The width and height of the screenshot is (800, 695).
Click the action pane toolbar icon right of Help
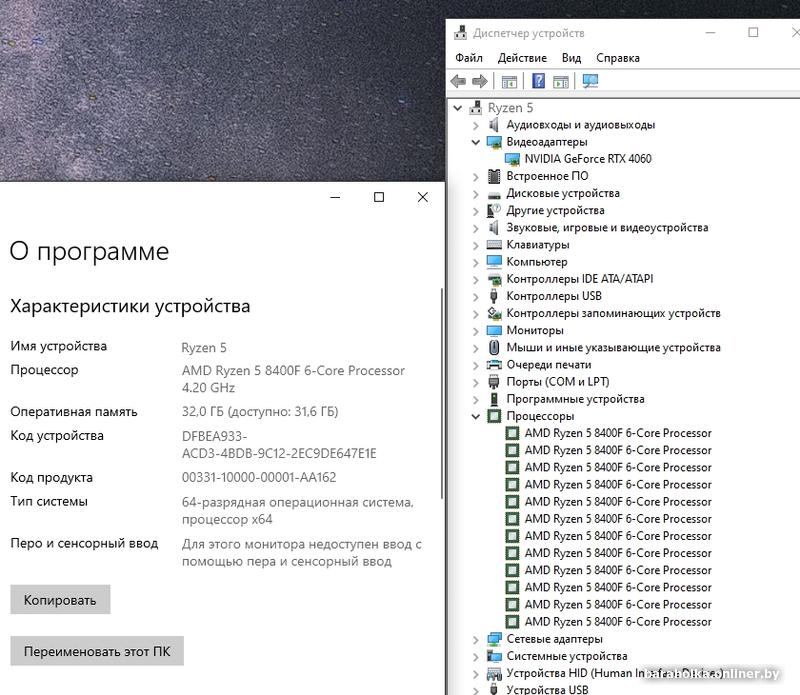coord(561,82)
